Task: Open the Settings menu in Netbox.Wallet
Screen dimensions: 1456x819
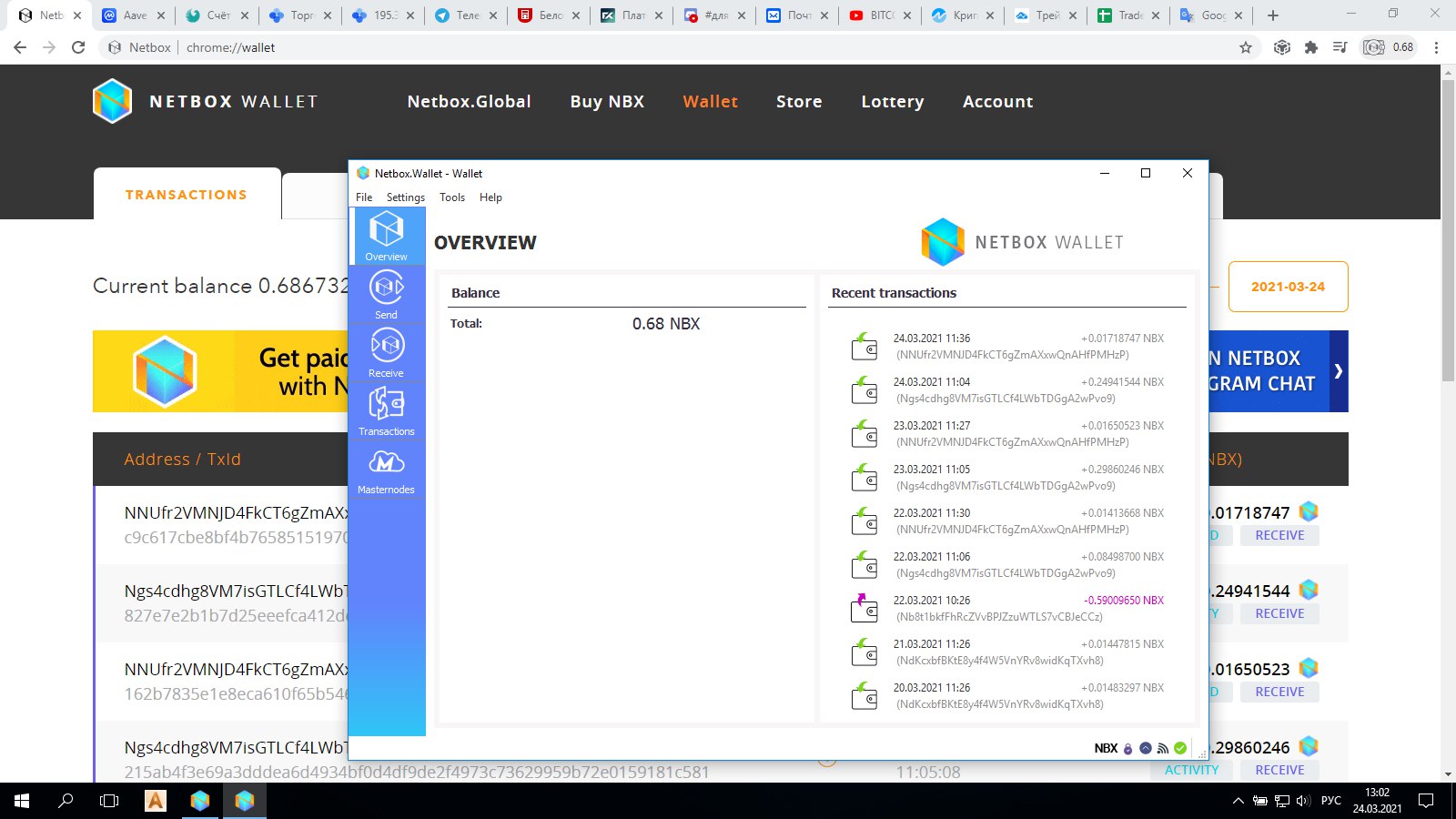Action: pyautogui.click(x=406, y=197)
